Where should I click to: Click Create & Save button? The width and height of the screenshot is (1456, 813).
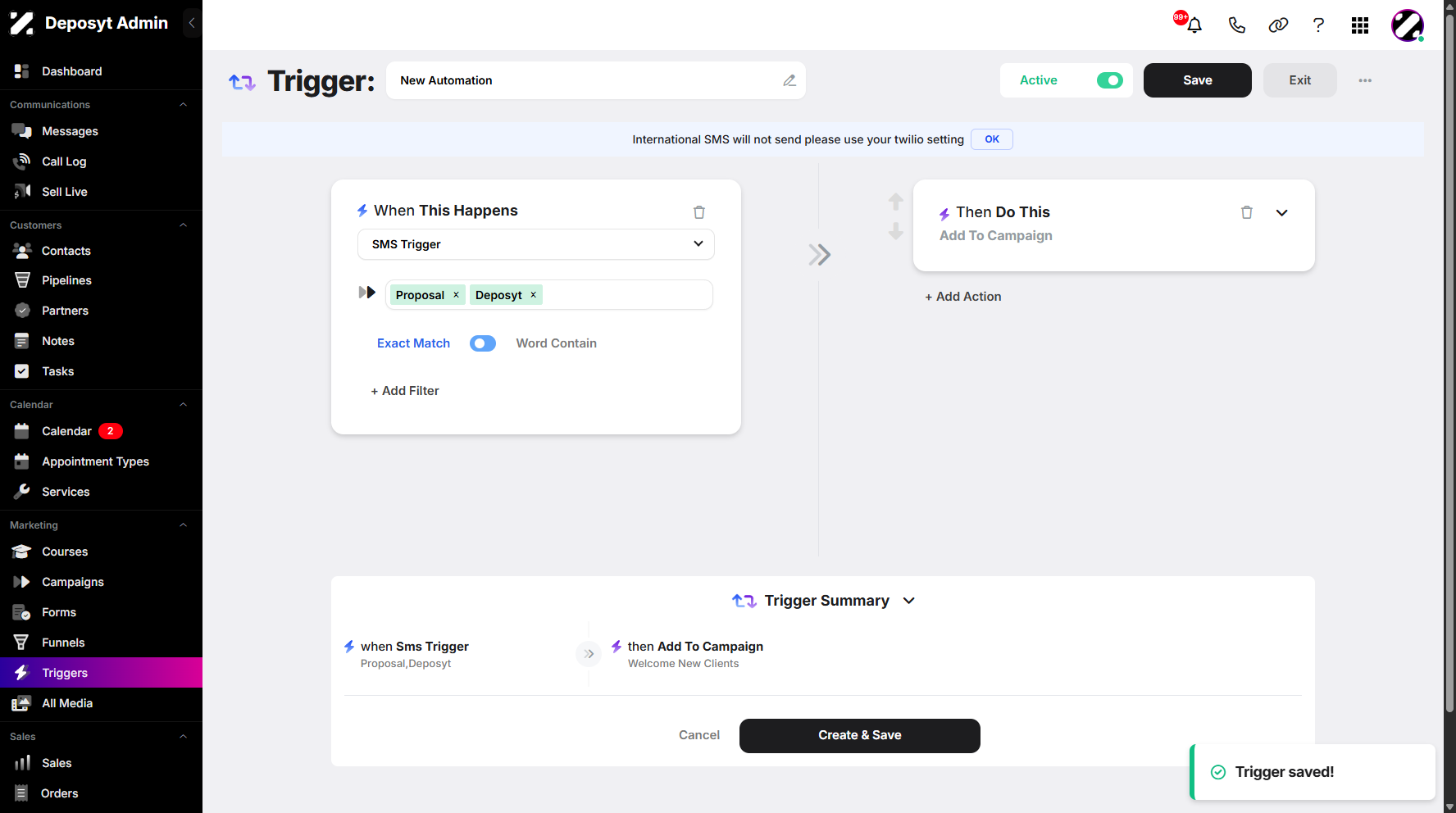click(859, 735)
